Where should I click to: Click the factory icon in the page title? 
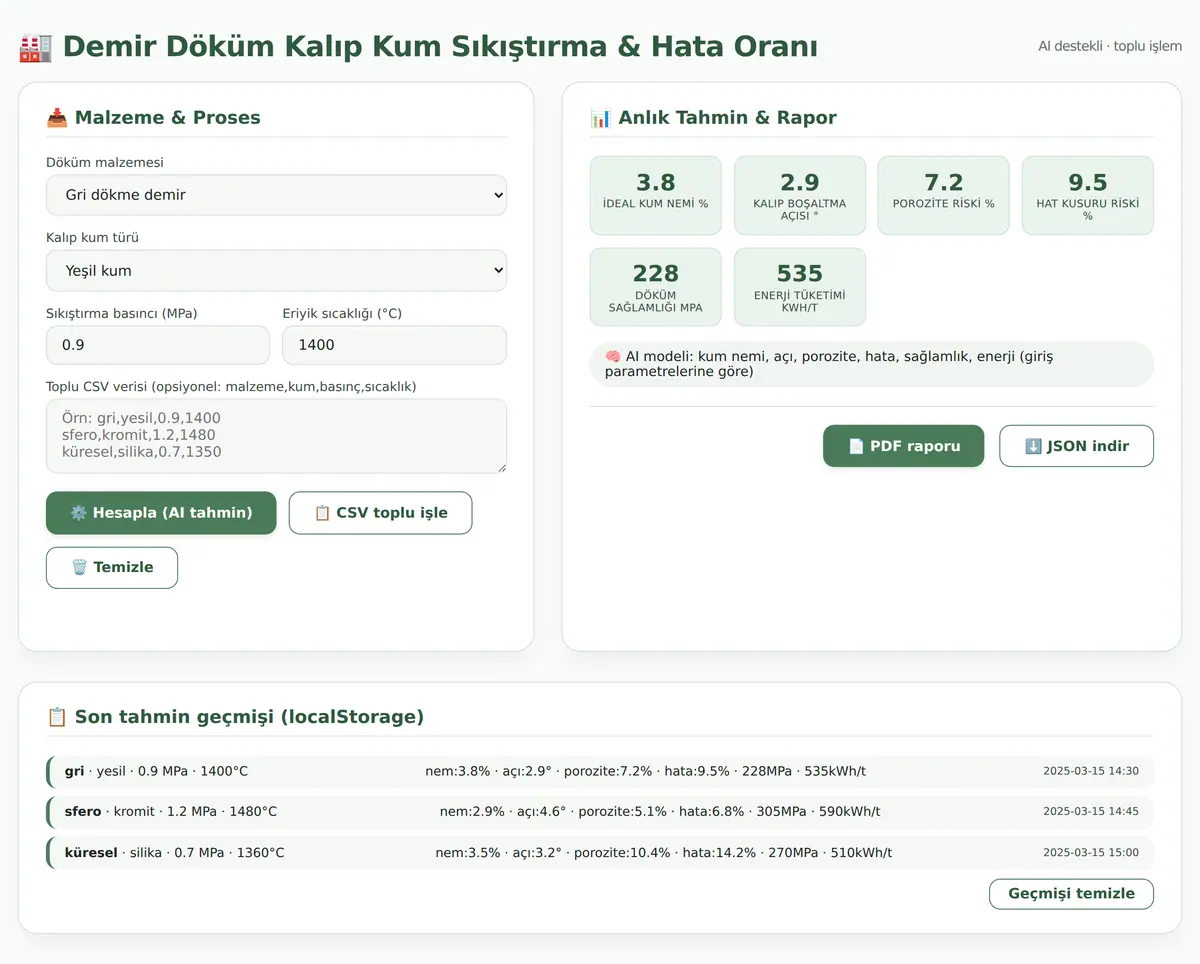(35, 47)
